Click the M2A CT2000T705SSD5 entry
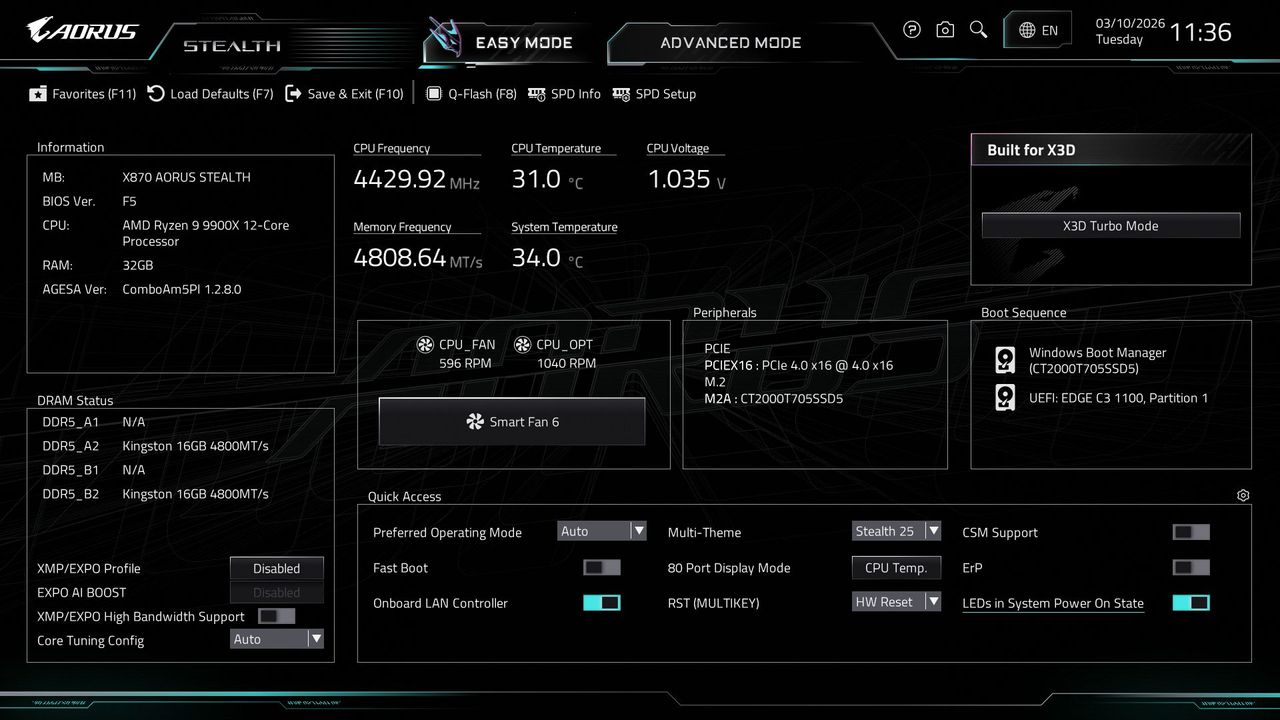The height and width of the screenshot is (720, 1280). (774, 398)
